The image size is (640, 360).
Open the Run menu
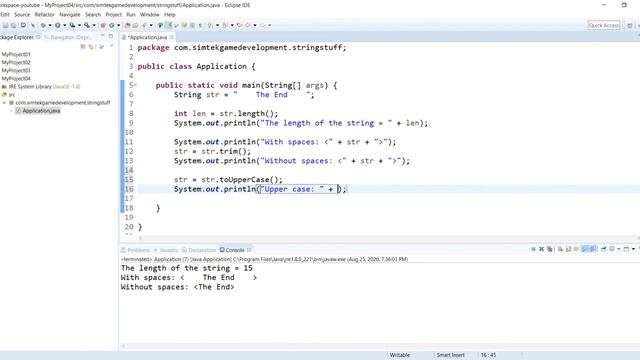[131, 15]
